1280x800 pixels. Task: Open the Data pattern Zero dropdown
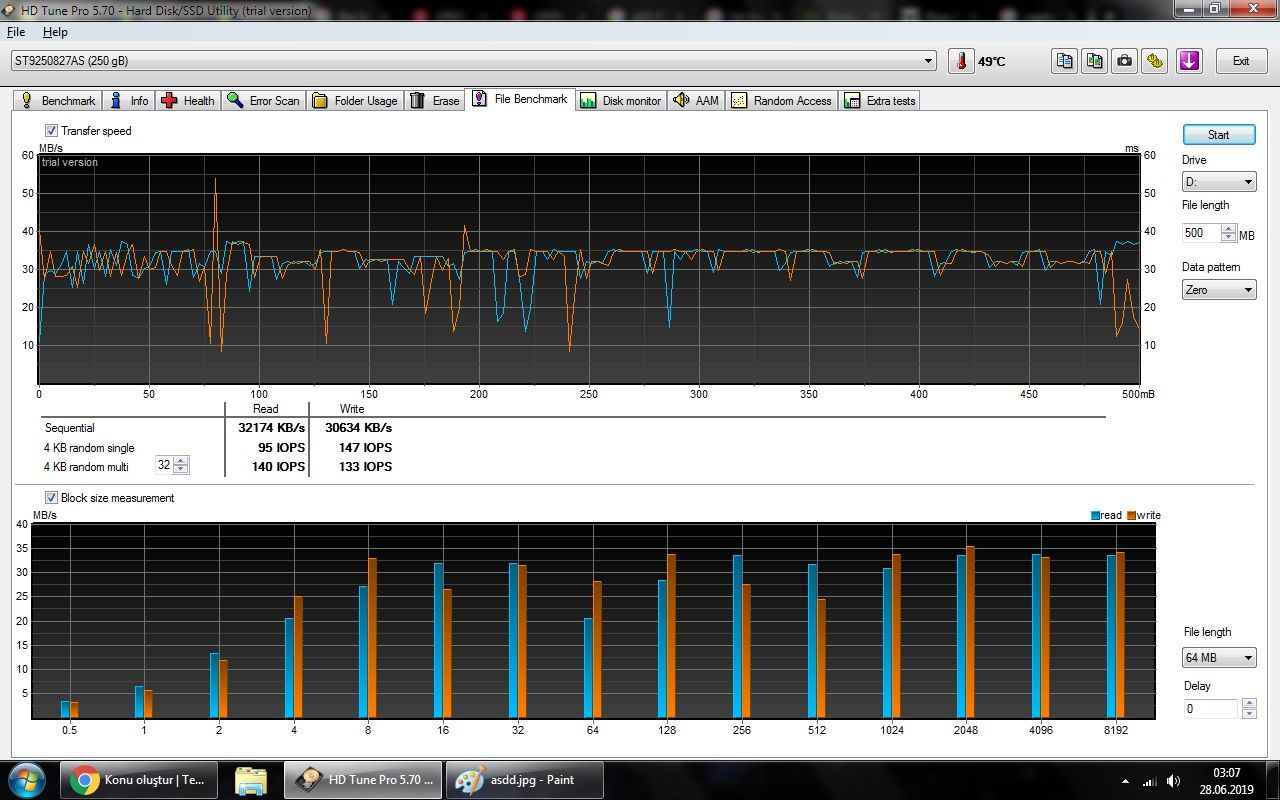tap(1219, 290)
